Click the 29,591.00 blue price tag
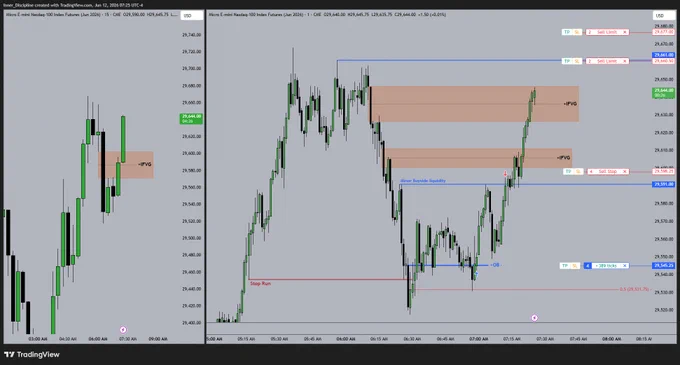This screenshot has width=680, height=365. coord(664,184)
